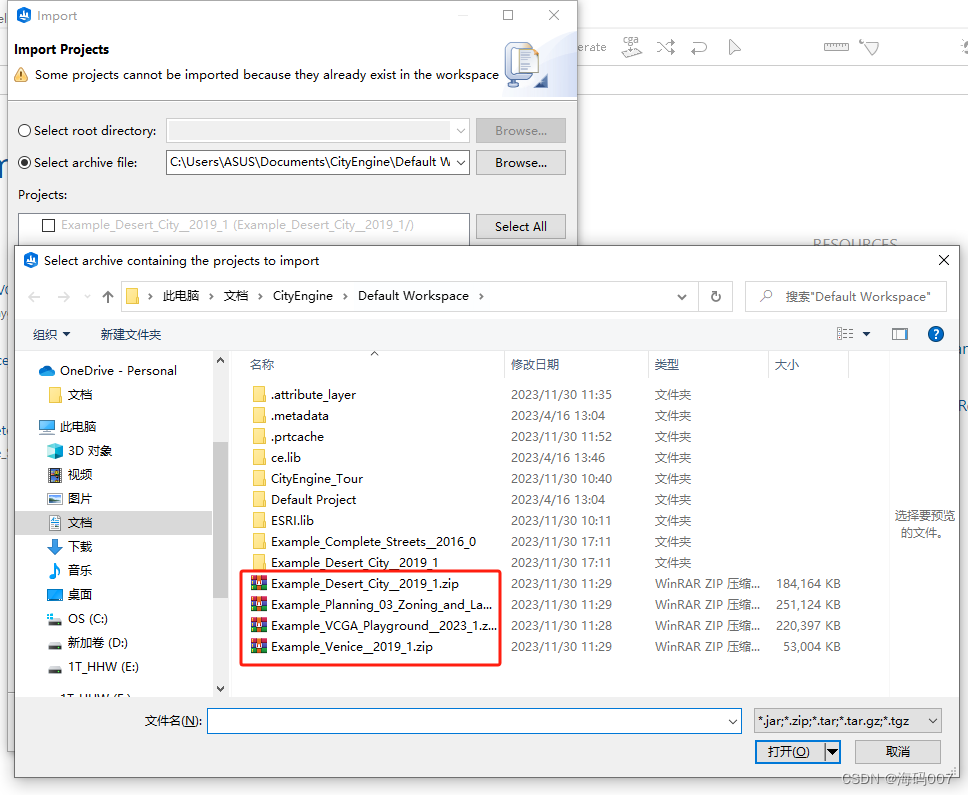The height and width of the screenshot is (795, 968).
Task: Open 图片 folder in sidebar
Action: (70, 499)
